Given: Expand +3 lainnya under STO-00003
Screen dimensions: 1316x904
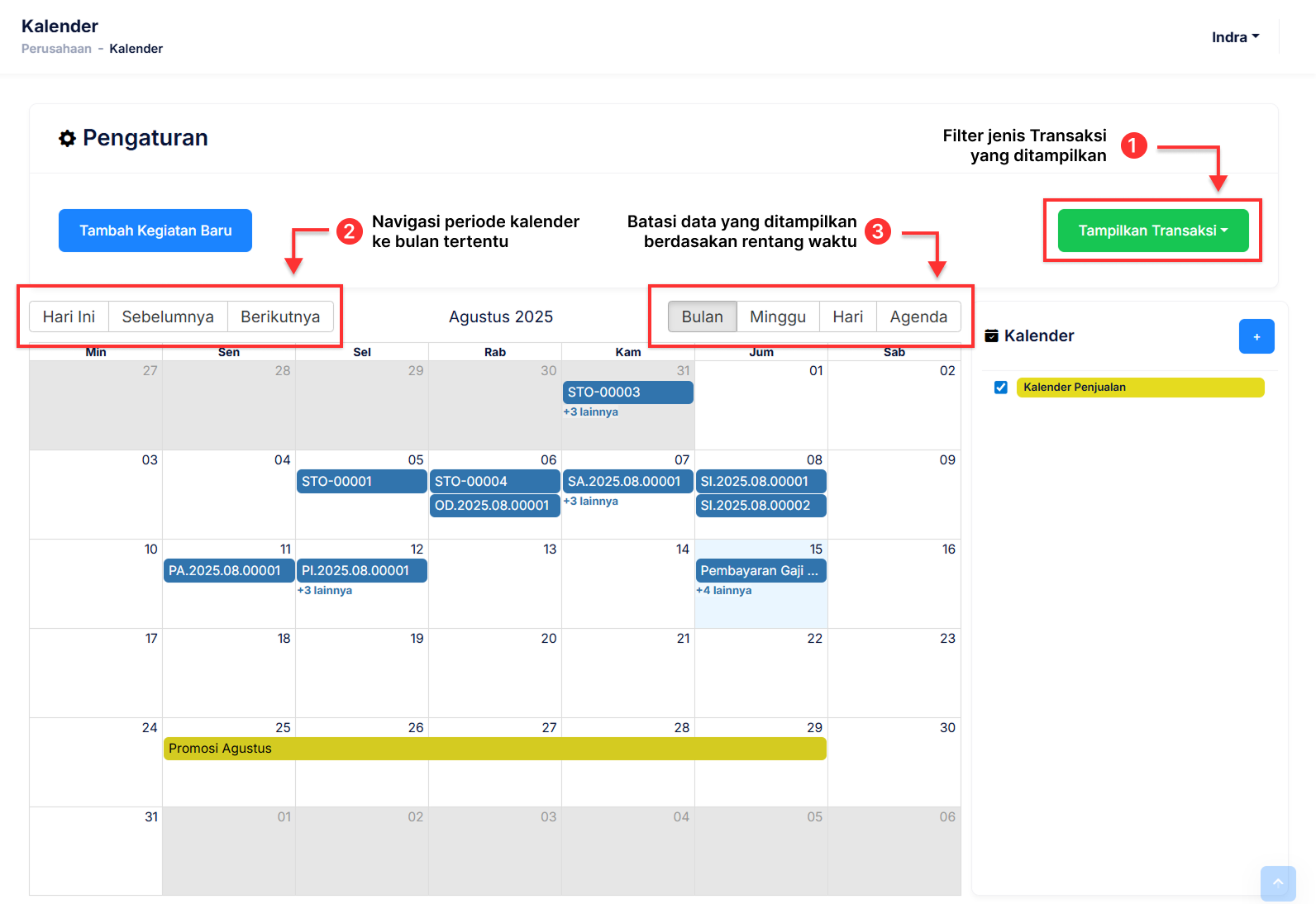Looking at the screenshot, I should [591, 412].
